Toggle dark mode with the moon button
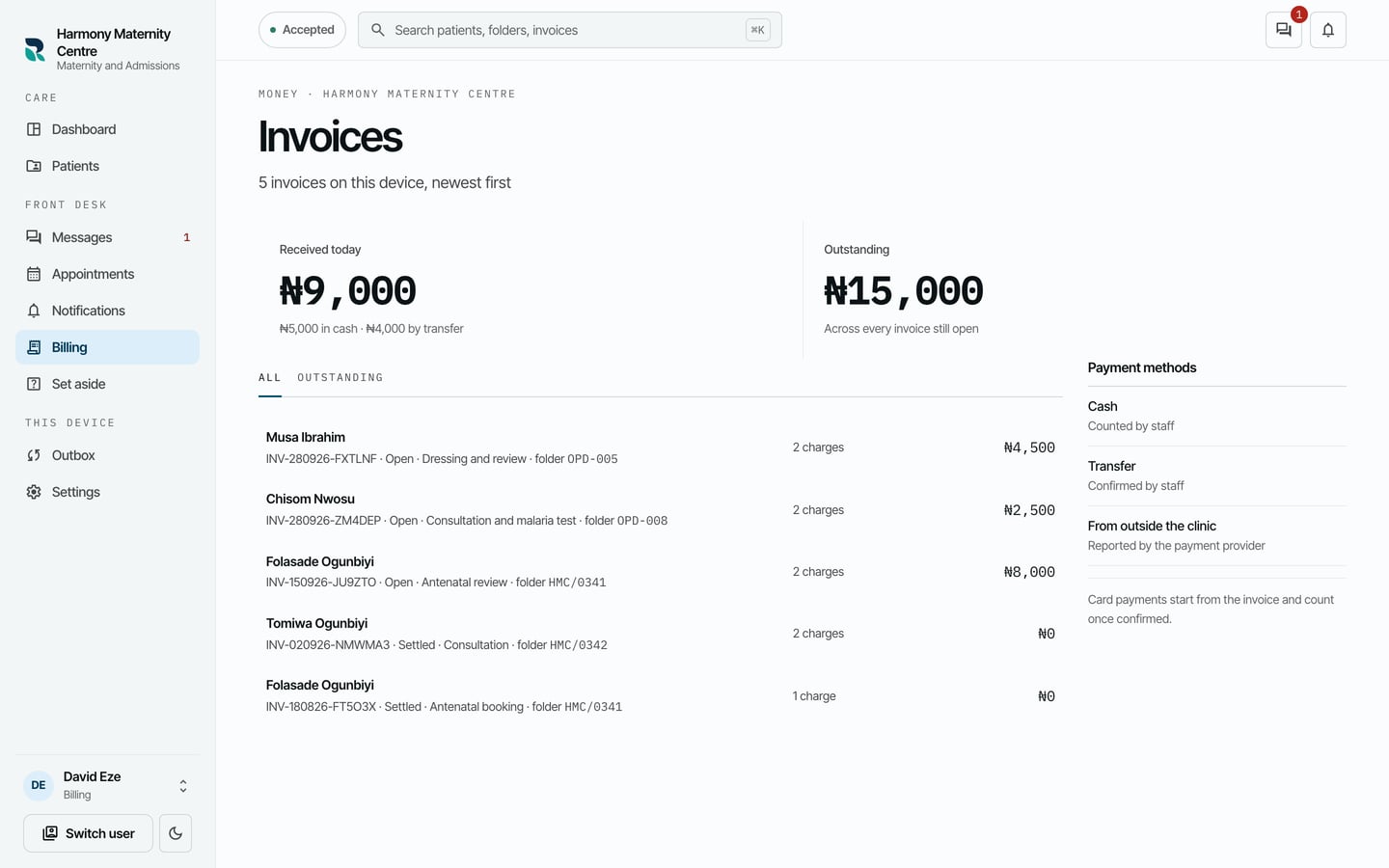Viewport: 1389px width, 868px height. pyautogui.click(x=176, y=833)
